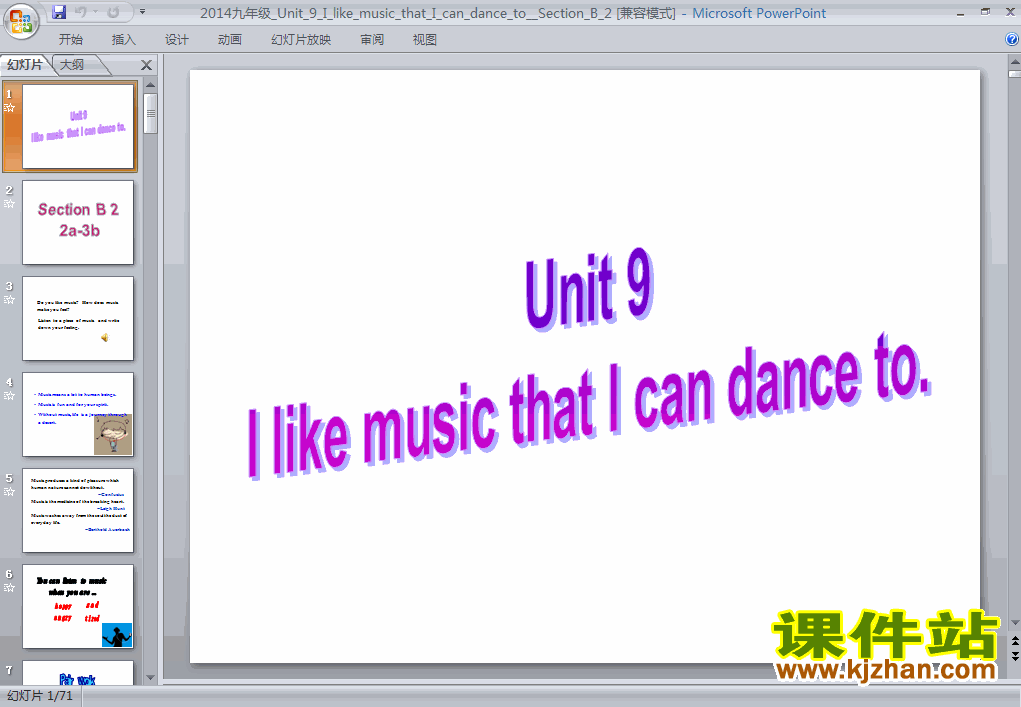Click main slide area scroll up arrow

(1014, 62)
